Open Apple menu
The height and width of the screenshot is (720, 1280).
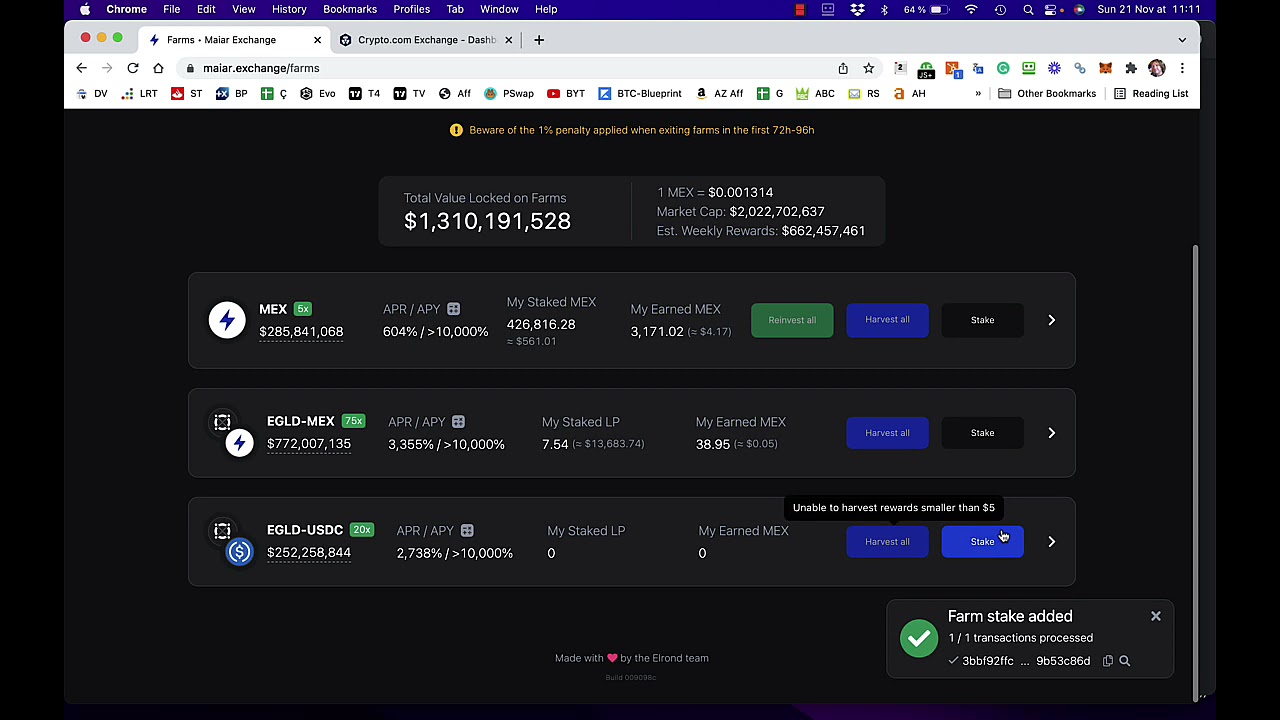85,9
